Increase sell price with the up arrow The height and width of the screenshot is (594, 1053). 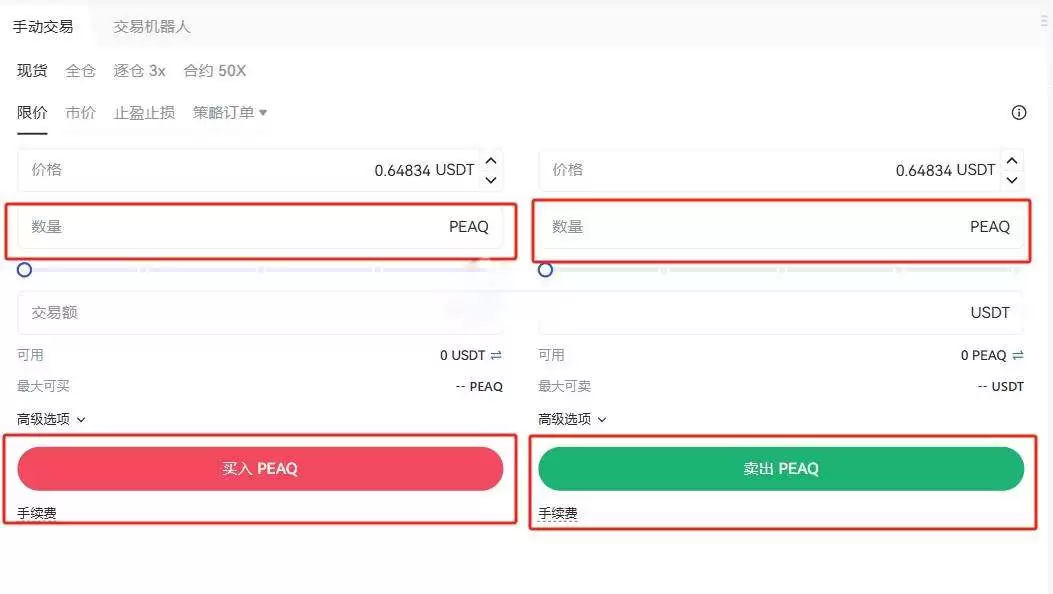click(x=1012, y=160)
